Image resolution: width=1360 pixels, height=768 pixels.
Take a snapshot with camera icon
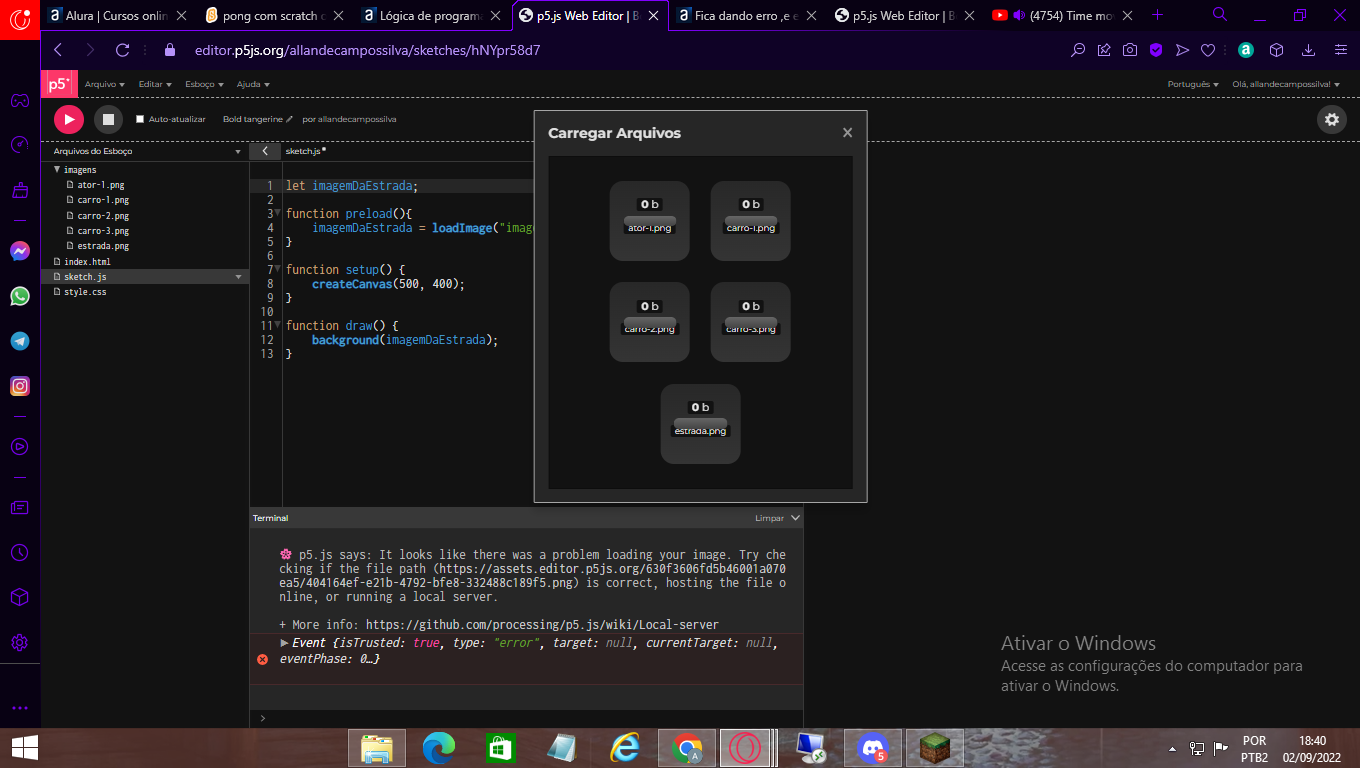(1129, 50)
